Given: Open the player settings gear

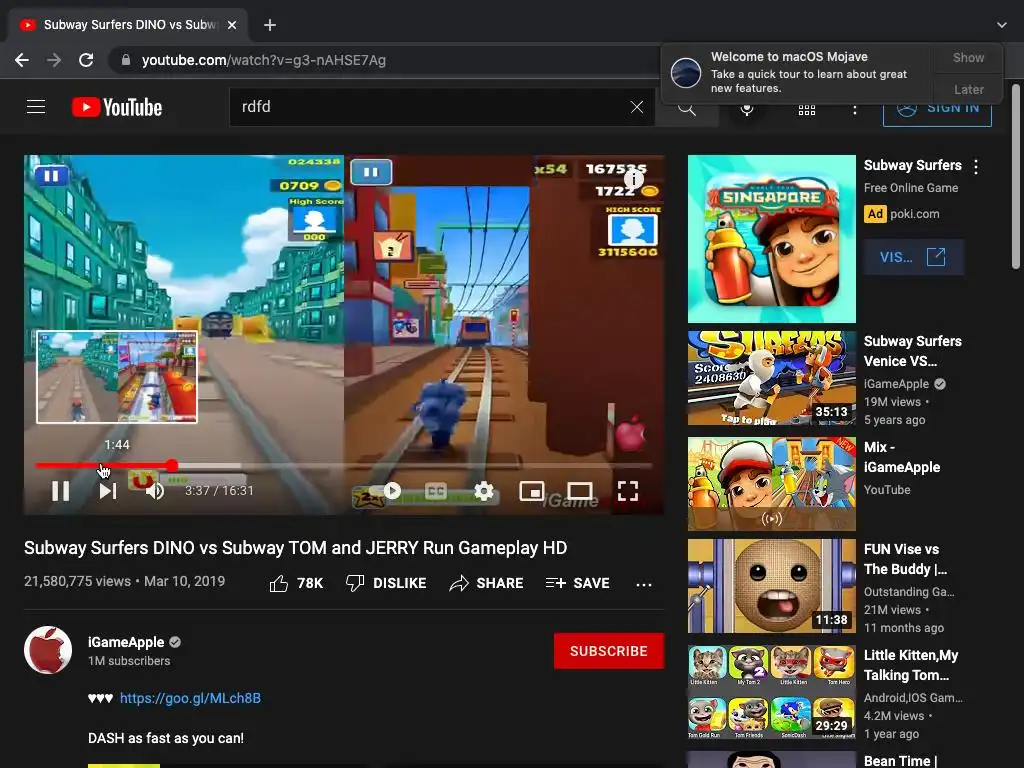Looking at the screenshot, I should (x=484, y=490).
